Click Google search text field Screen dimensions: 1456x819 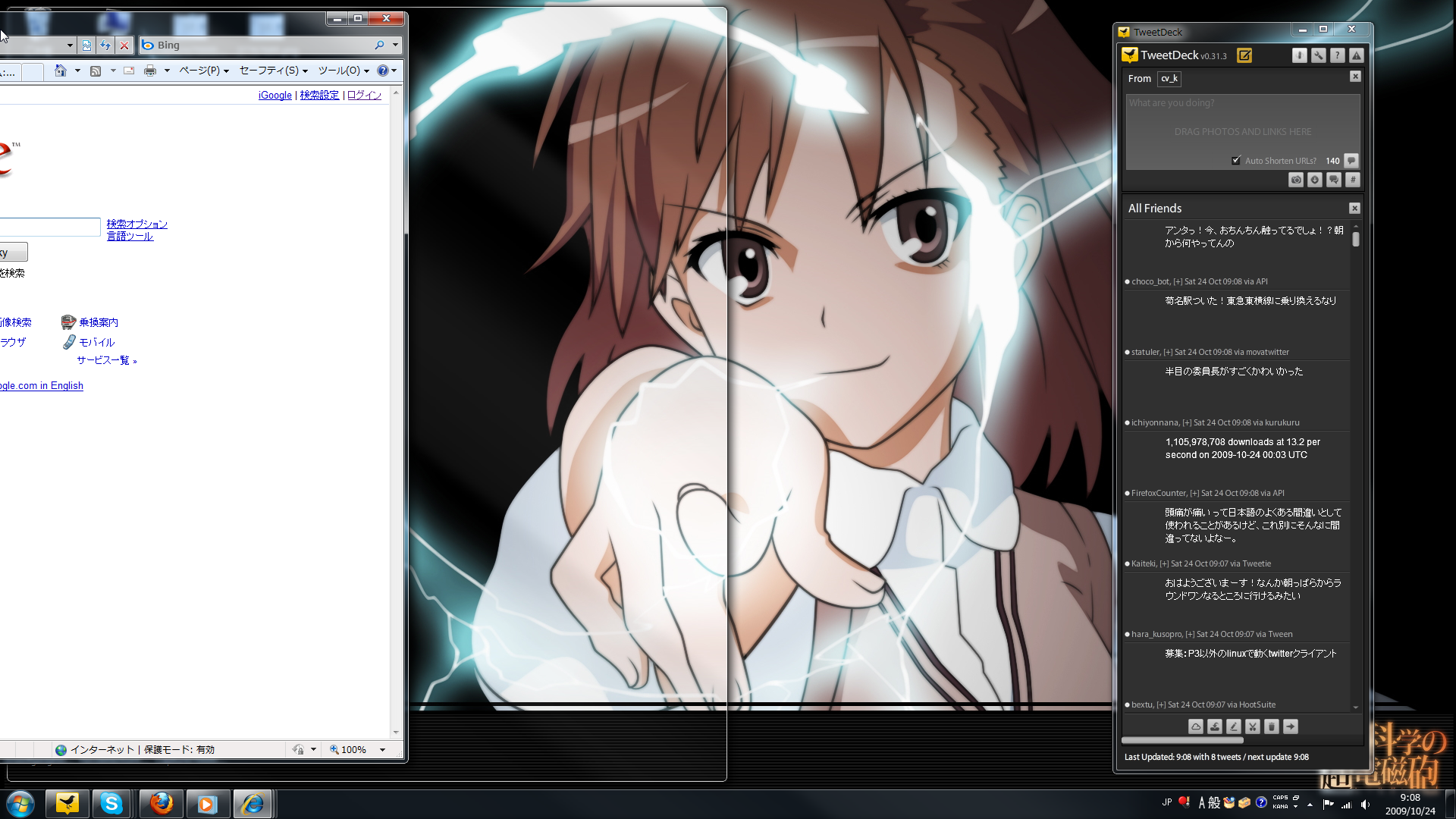50,227
